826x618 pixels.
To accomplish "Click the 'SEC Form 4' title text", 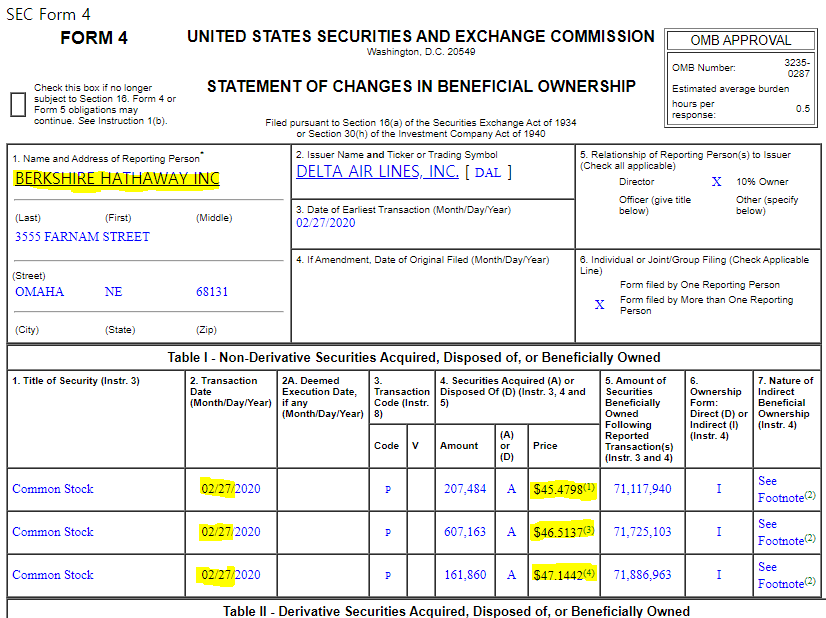I will [x=48, y=14].
